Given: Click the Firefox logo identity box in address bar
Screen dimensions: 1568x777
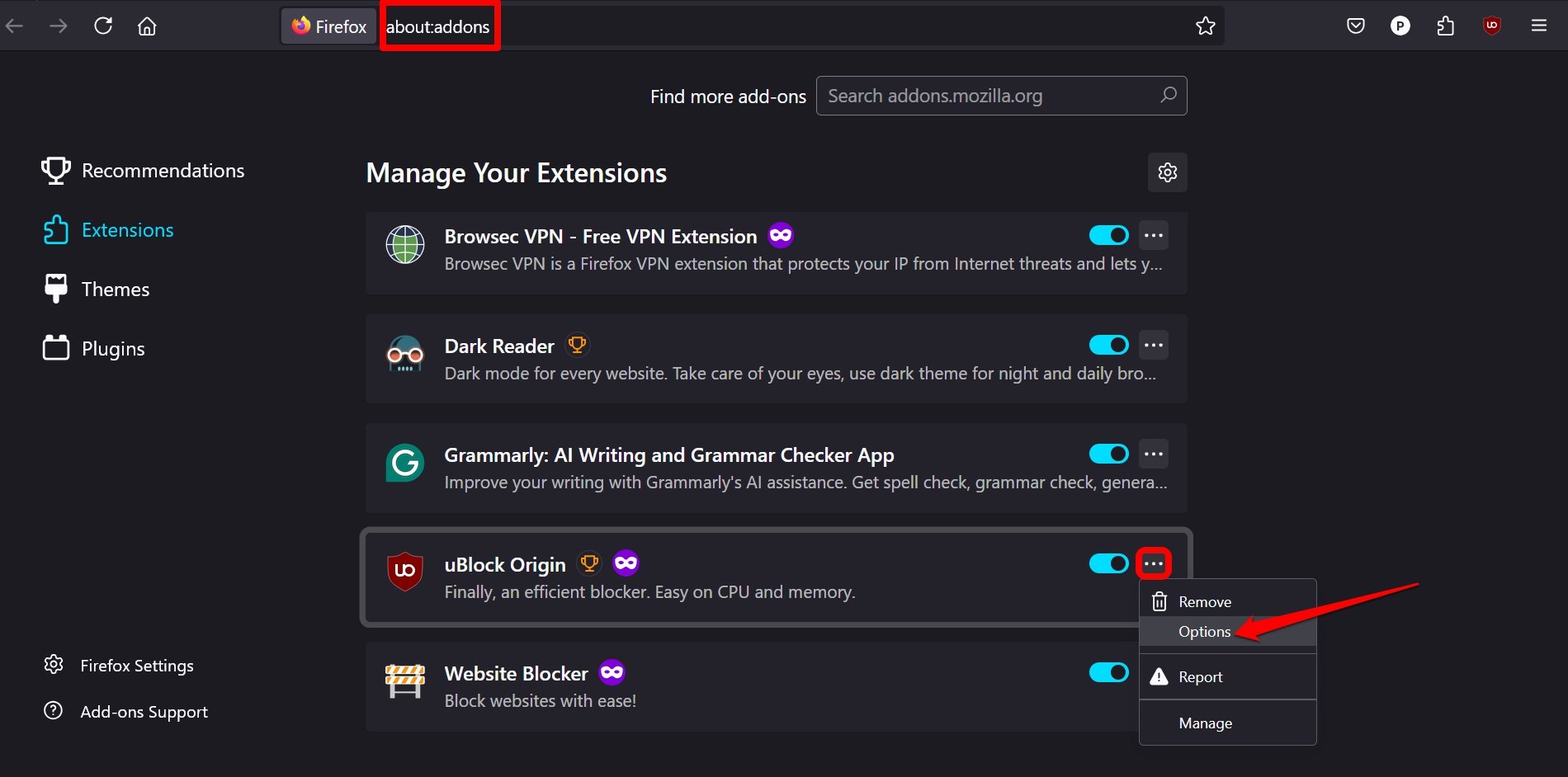Looking at the screenshot, I should [x=329, y=26].
